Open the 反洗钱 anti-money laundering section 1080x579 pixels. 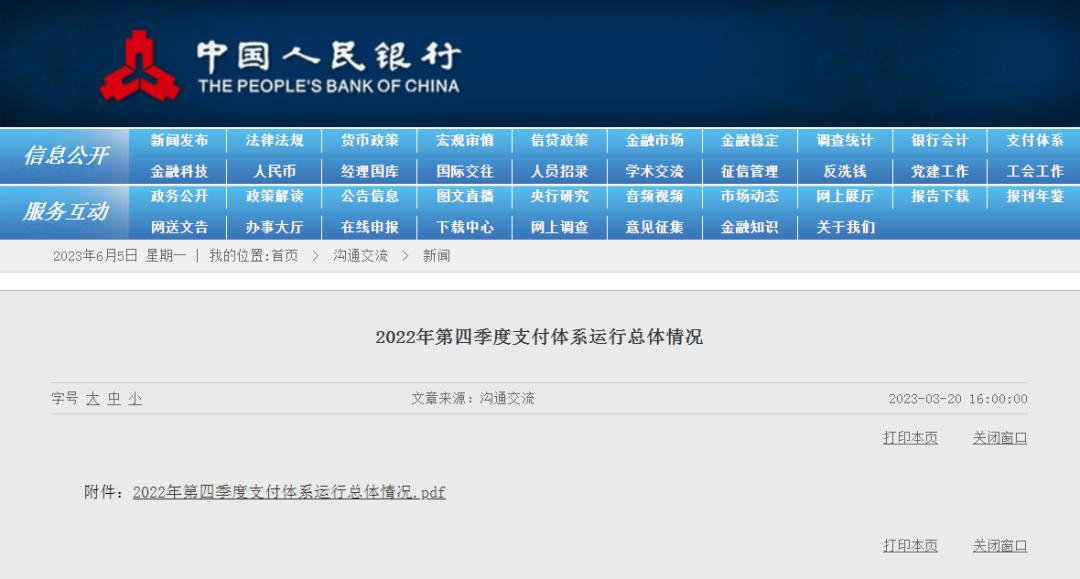(x=843, y=170)
